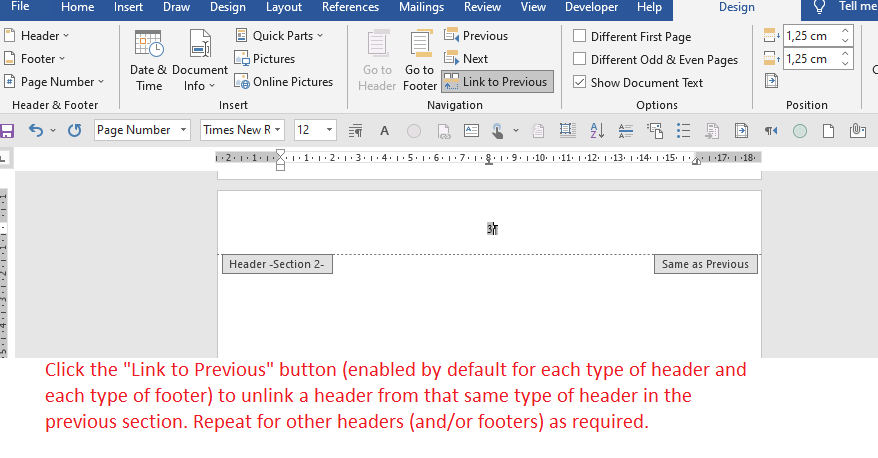878x458 pixels.
Task: Click the letter A font icon in toolbar
Action: tap(384, 131)
